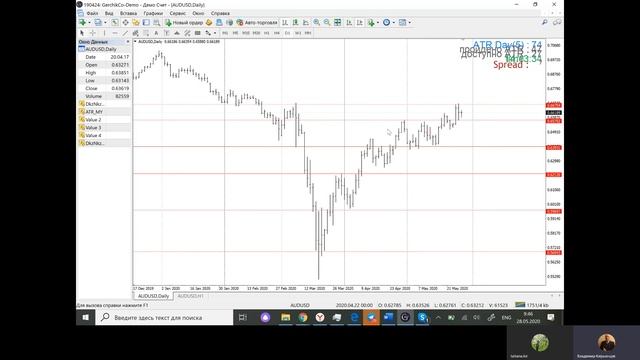Open the search icon at top right
The image size is (640, 360).
pyautogui.click(x=544, y=22)
